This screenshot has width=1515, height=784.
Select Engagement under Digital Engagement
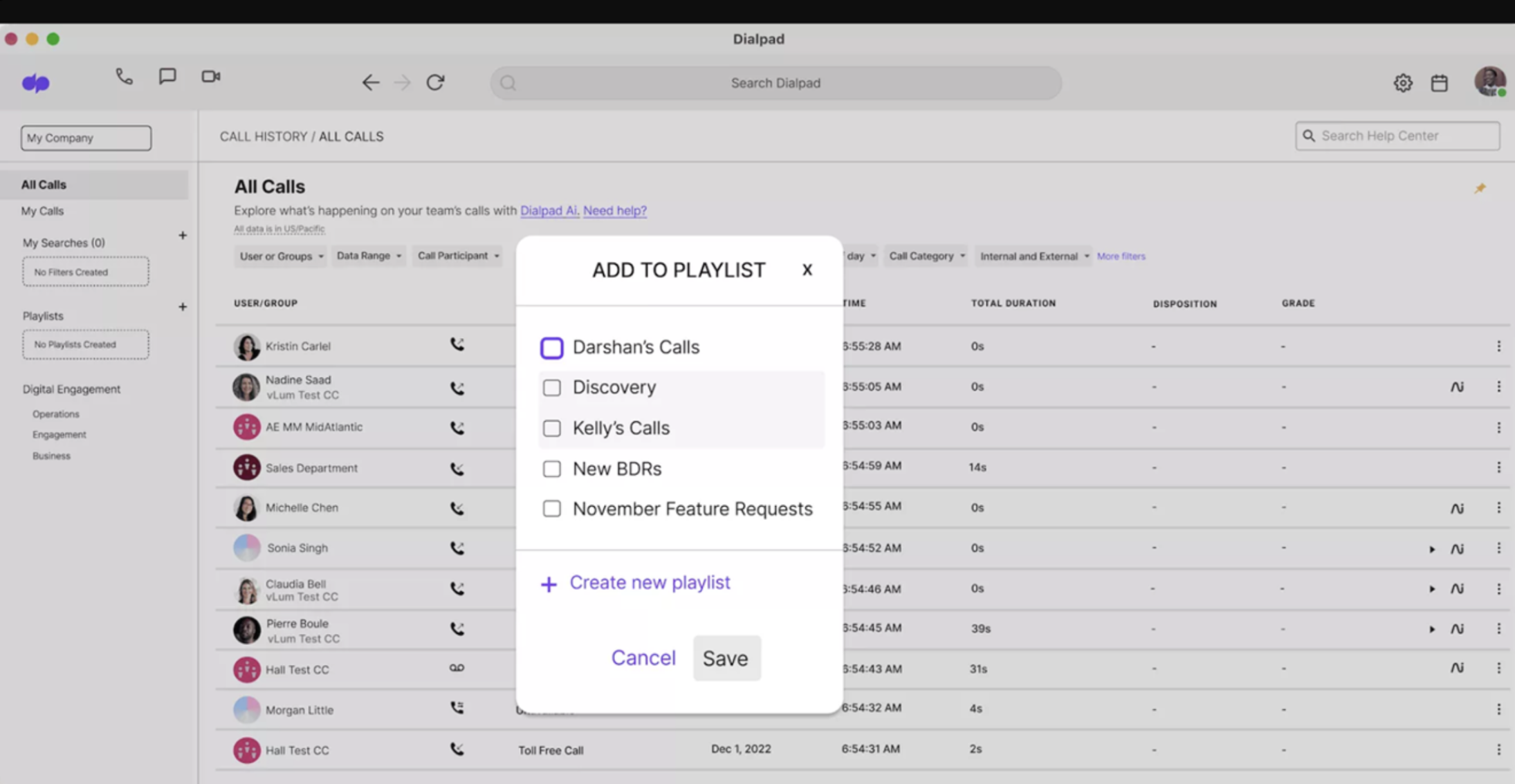pyautogui.click(x=59, y=434)
